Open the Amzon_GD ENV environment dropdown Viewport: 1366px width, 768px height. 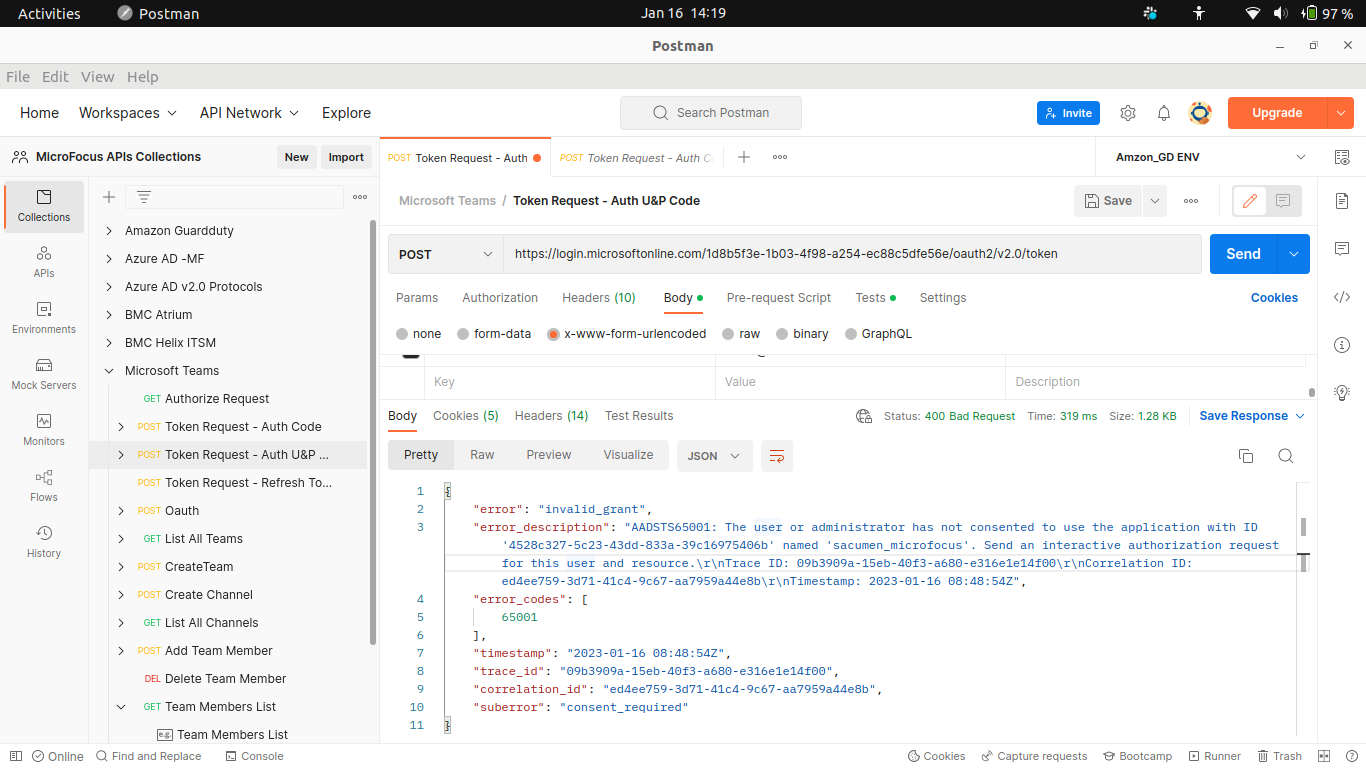click(1211, 157)
